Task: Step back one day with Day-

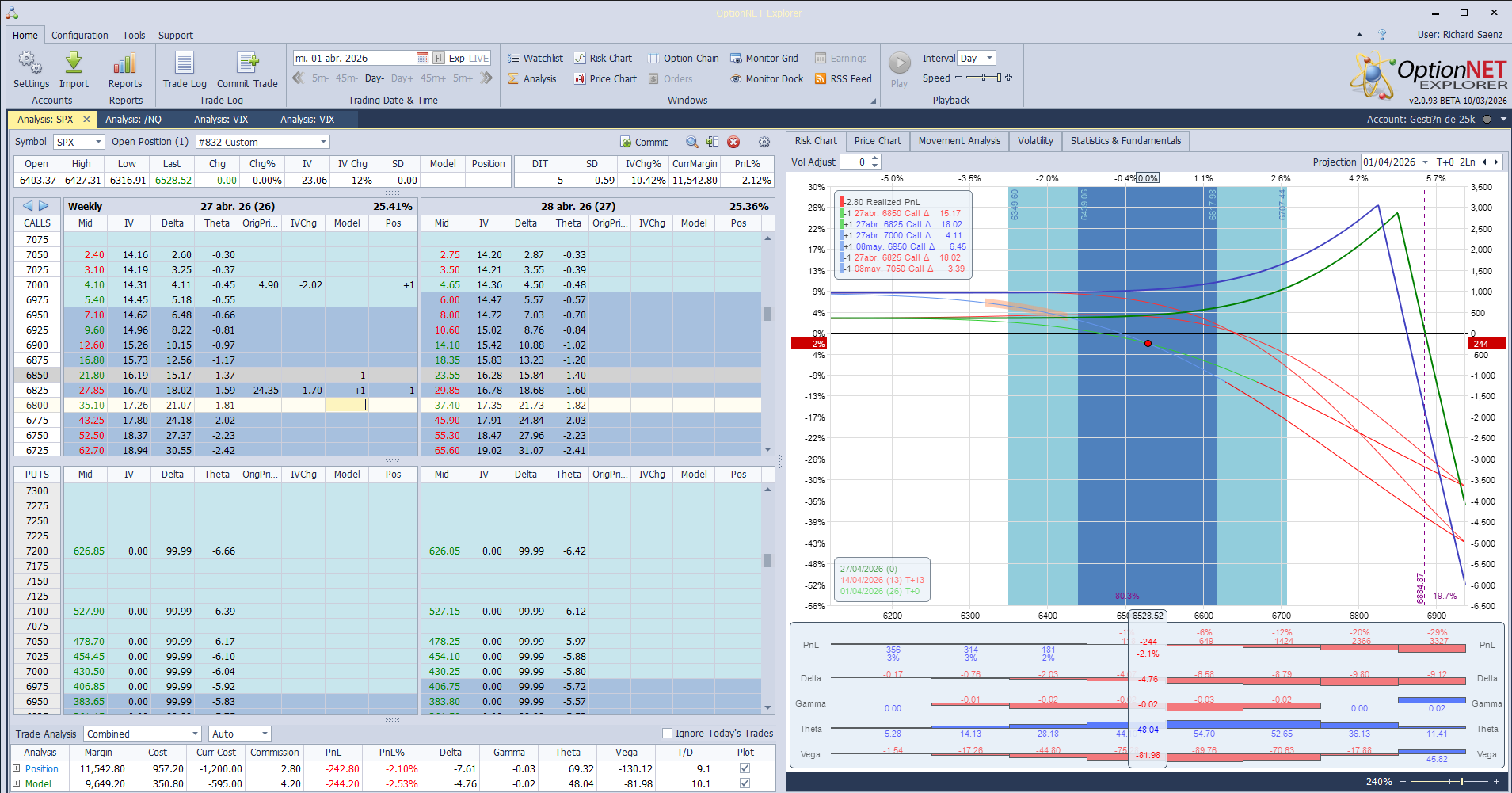Action: point(375,78)
